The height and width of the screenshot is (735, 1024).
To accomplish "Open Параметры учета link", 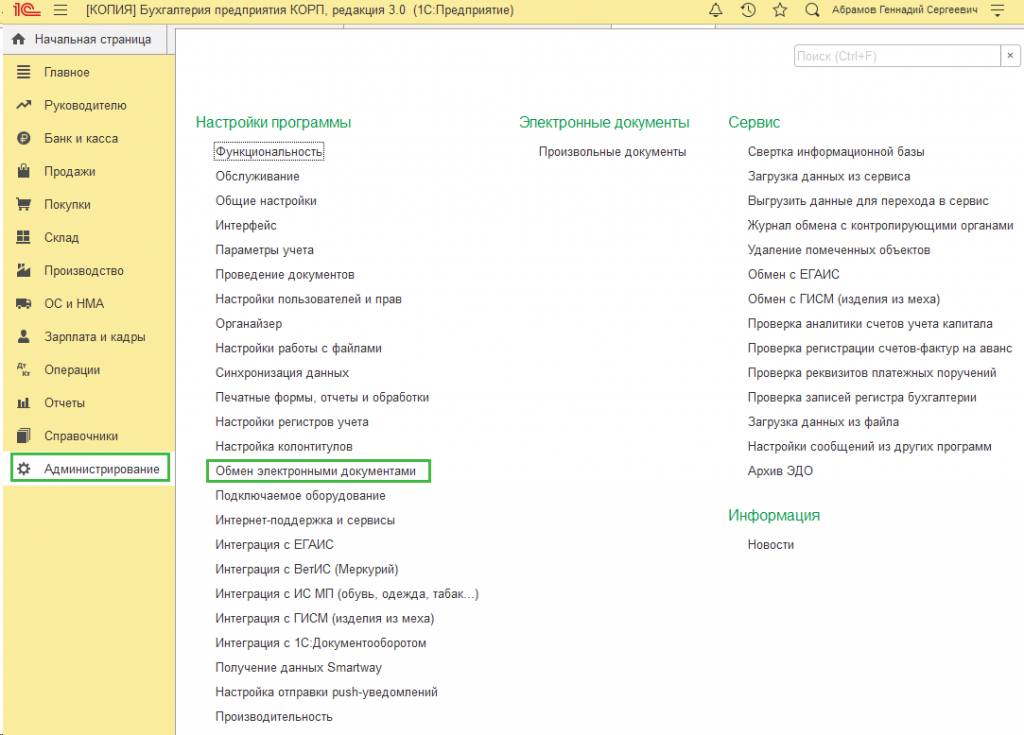I will pos(264,250).
